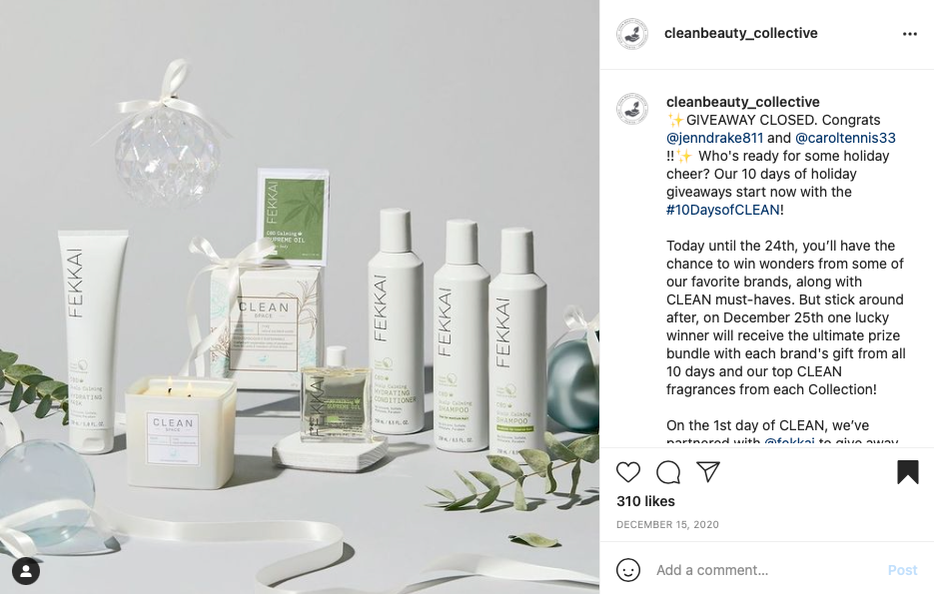Open the three-dot more options menu
The width and height of the screenshot is (934, 594).
point(910,34)
